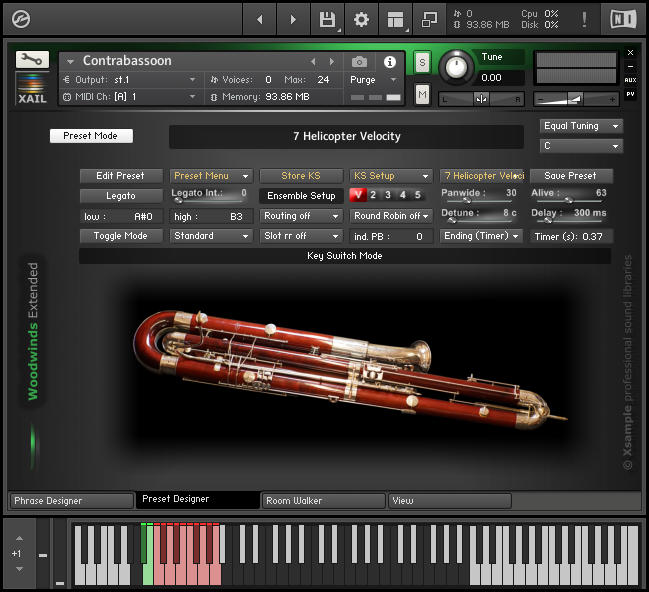Click the Preset Mode button
The image size is (649, 592).
click(91, 136)
